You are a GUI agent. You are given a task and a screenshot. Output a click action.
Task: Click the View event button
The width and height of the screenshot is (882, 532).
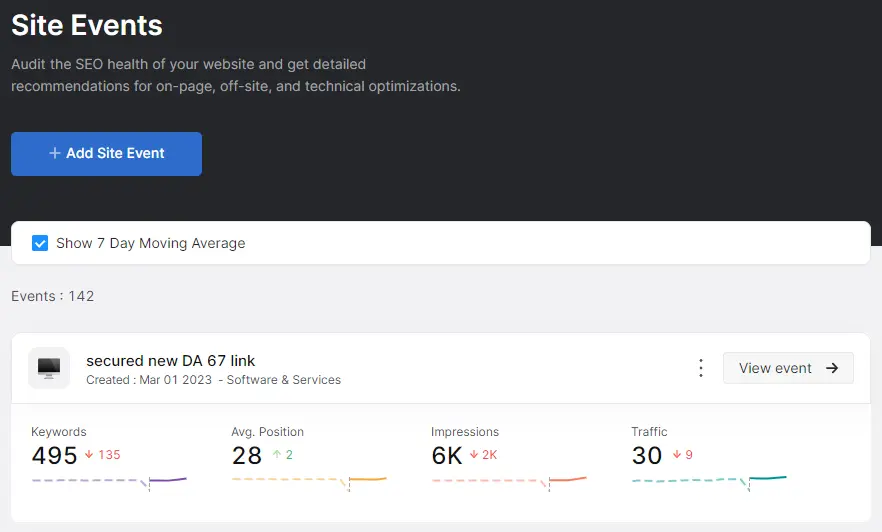(x=788, y=368)
